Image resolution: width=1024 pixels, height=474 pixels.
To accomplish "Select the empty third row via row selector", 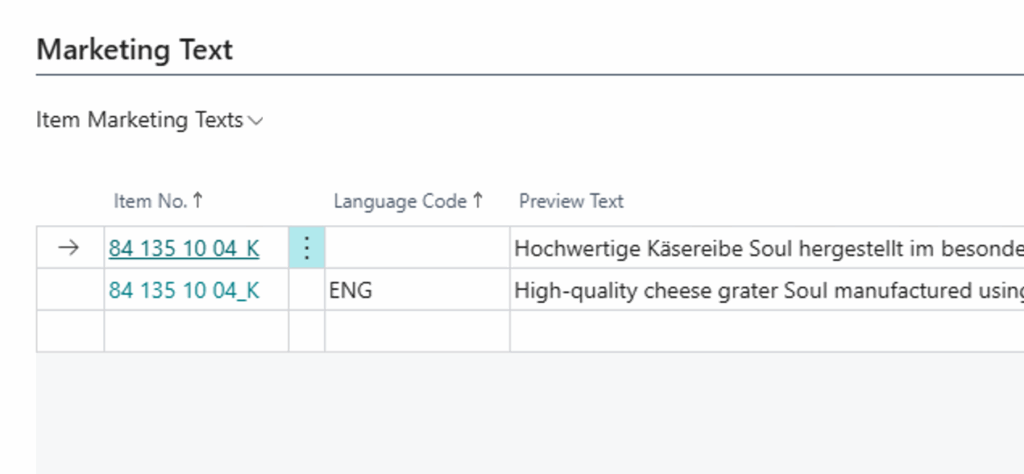I will click(70, 331).
